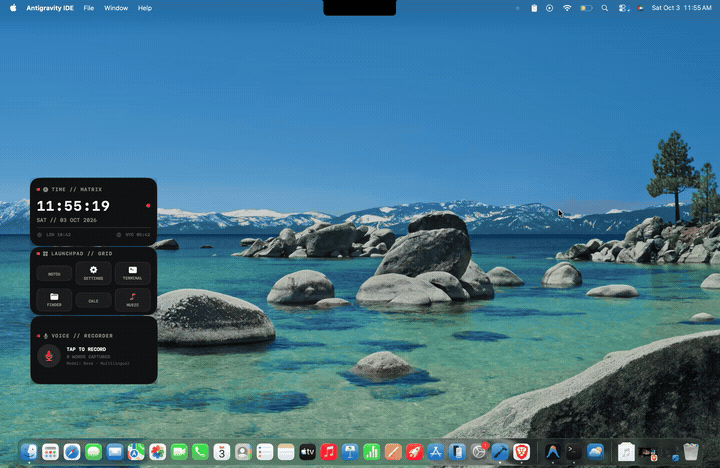This screenshot has height=468, width=720.
Task: Open SETTINGS tile in Launchpad Grid widget
Action: [93, 273]
